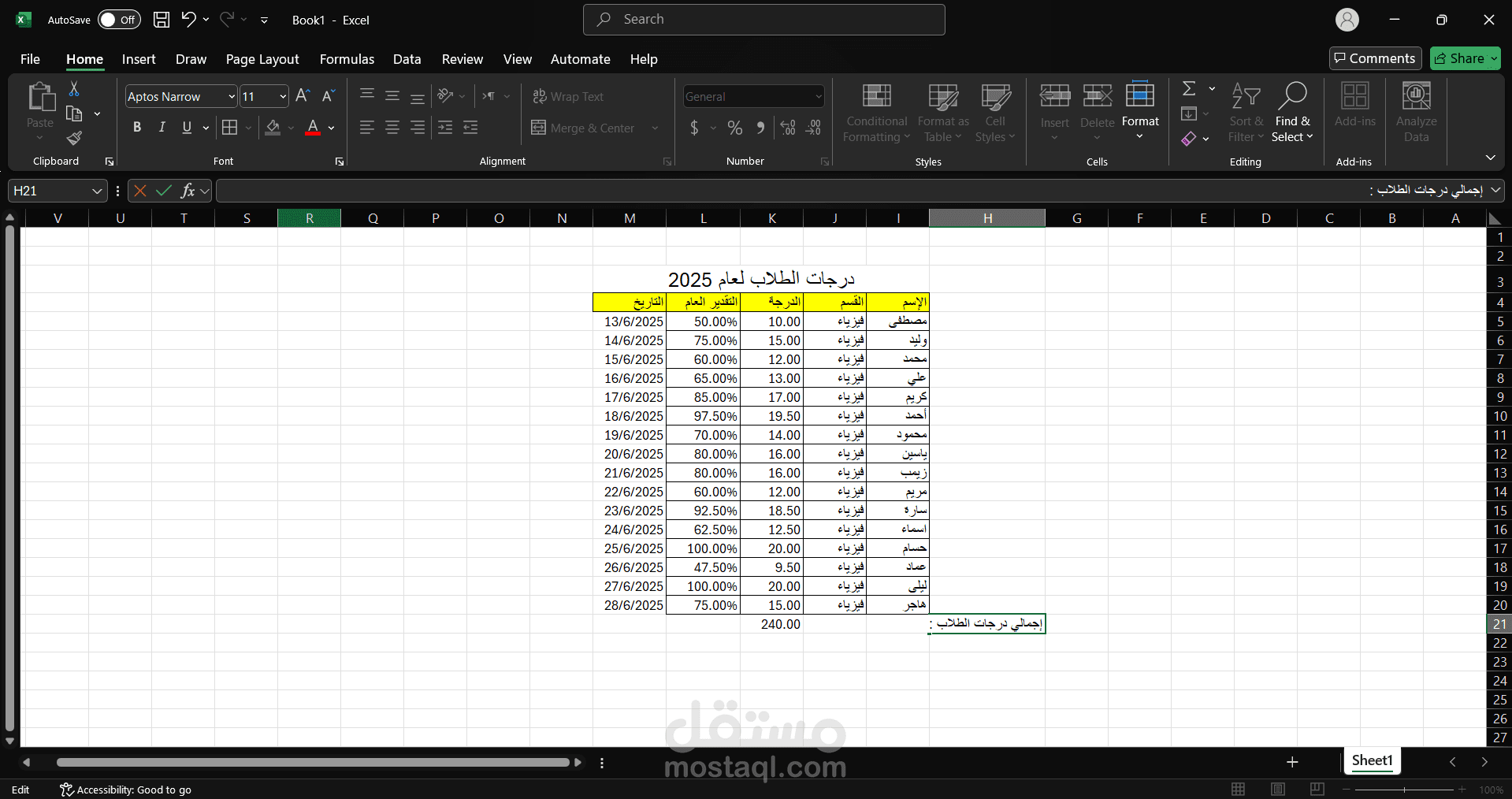The image size is (1512, 799).
Task: Click the Insert Function fx icon
Action: point(188,191)
